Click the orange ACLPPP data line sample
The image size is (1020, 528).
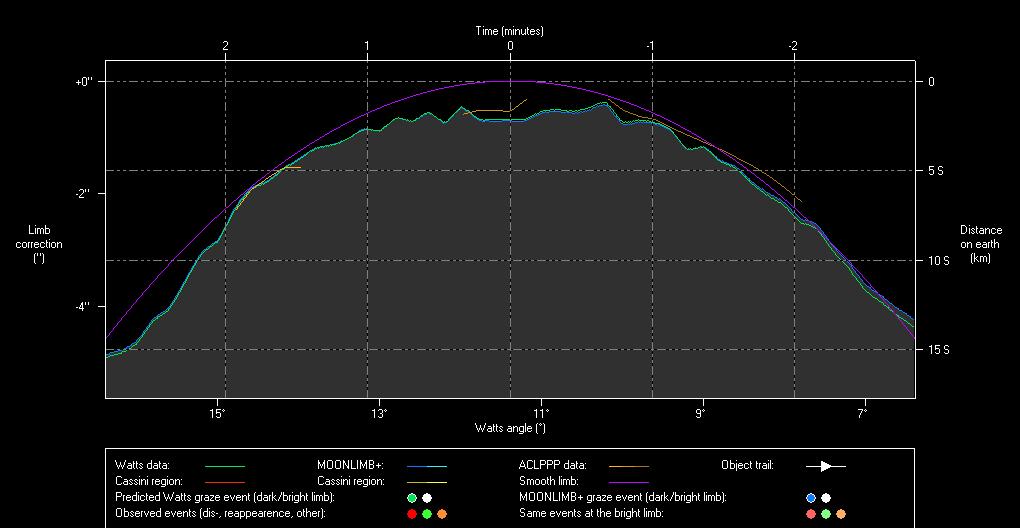tap(628, 466)
